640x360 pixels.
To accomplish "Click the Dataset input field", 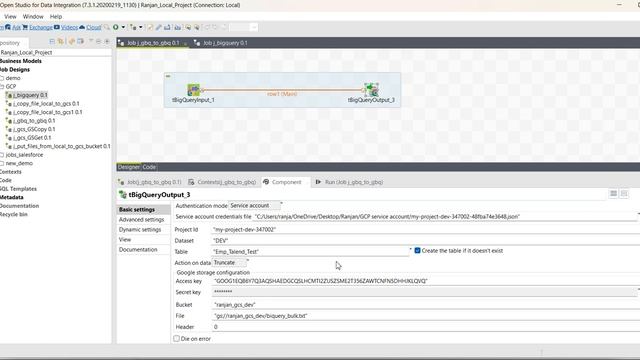I will [426, 241].
